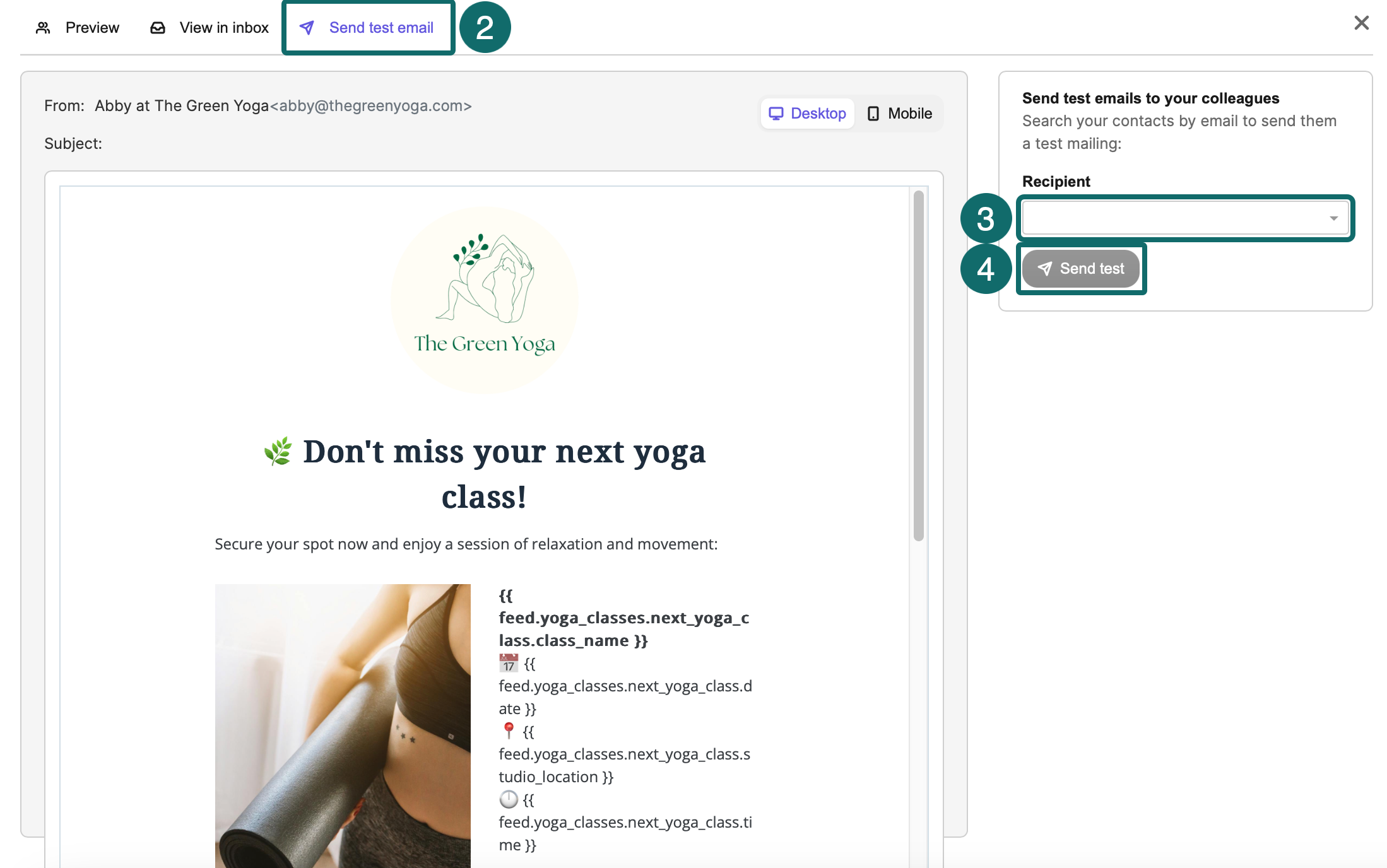
Task: Click the yoga mat photo thumbnail
Action: pos(343,725)
